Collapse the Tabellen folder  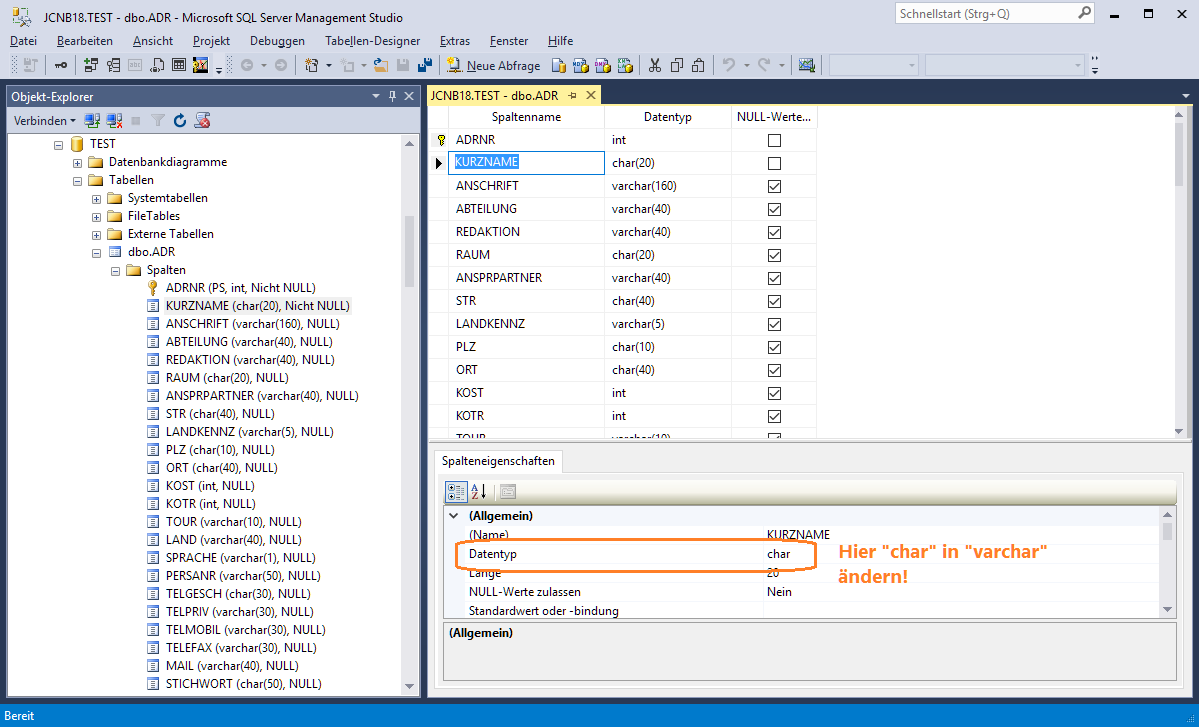pos(77,181)
